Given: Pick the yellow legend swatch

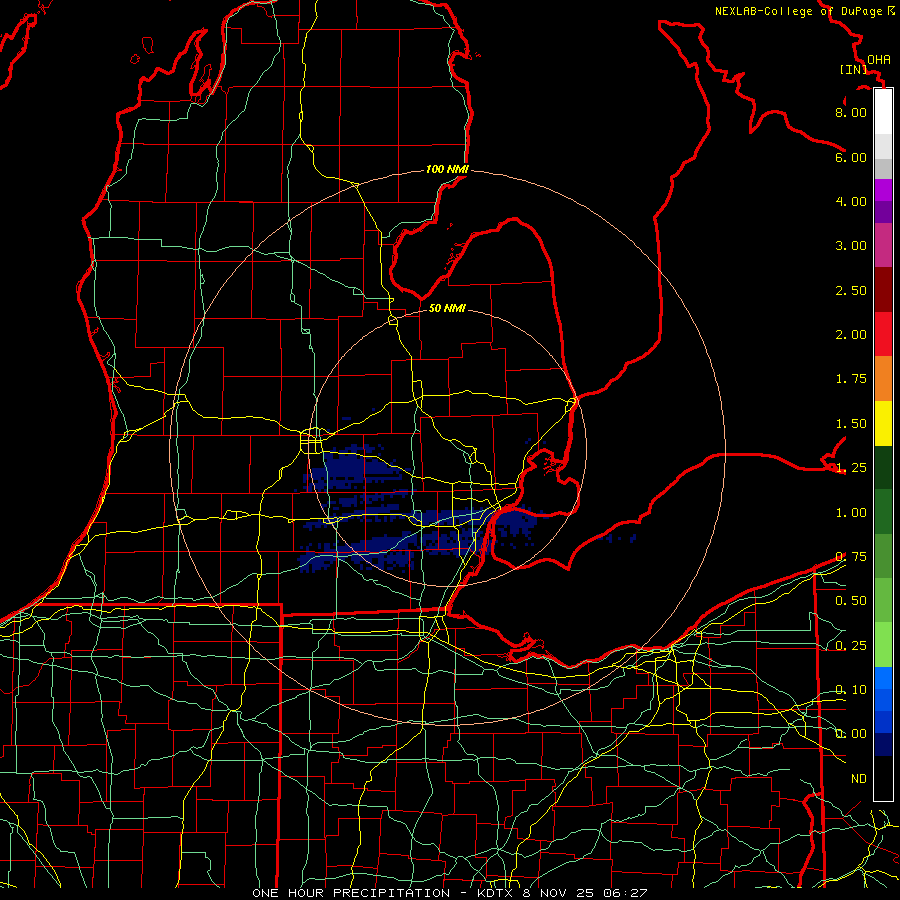Looking at the screenshot, I should click(883, 423).
